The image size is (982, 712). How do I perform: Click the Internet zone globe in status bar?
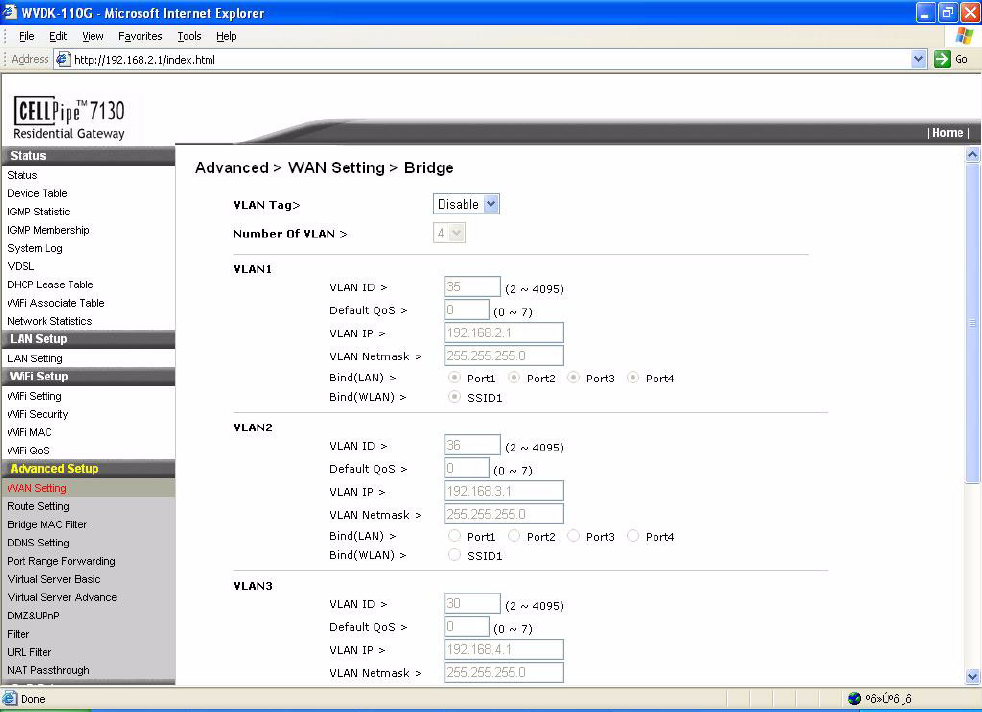[x=854, y=698]
